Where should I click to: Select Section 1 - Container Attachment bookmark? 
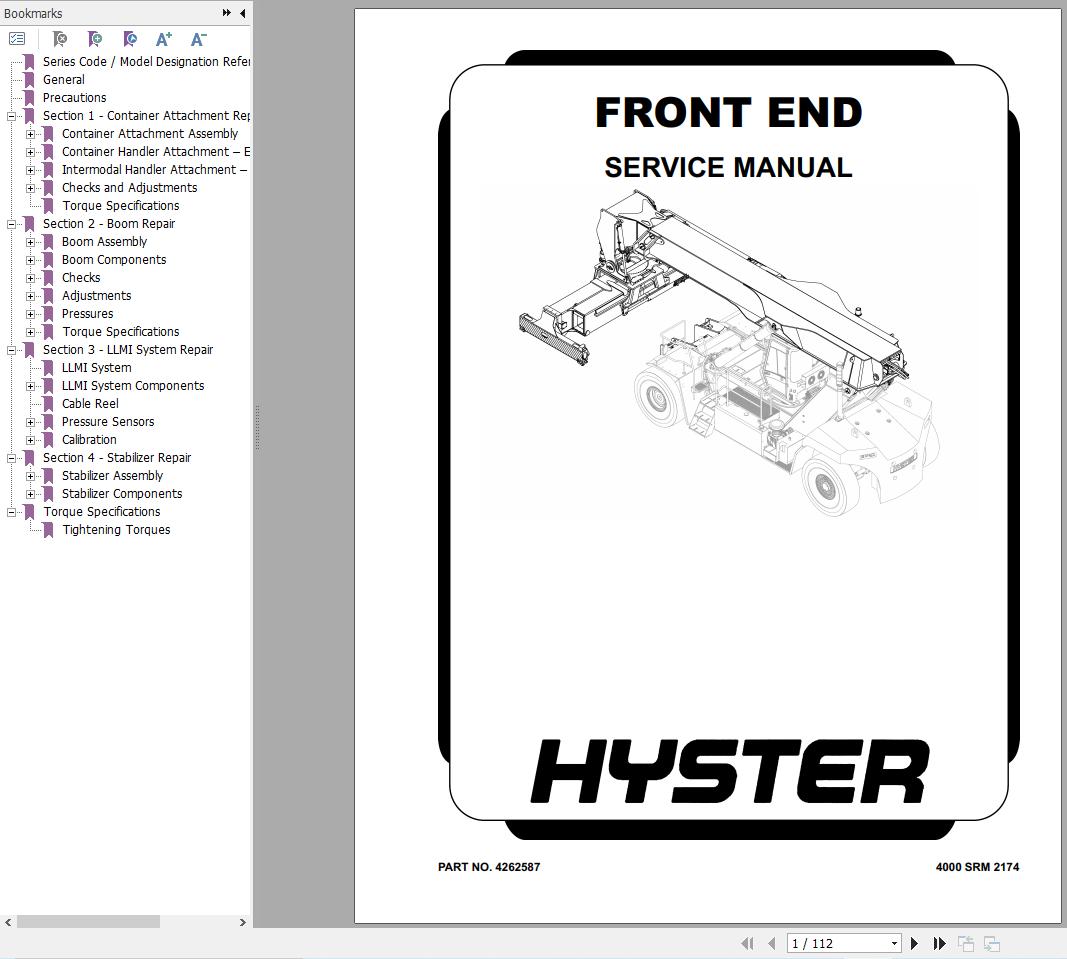point(146,116)
